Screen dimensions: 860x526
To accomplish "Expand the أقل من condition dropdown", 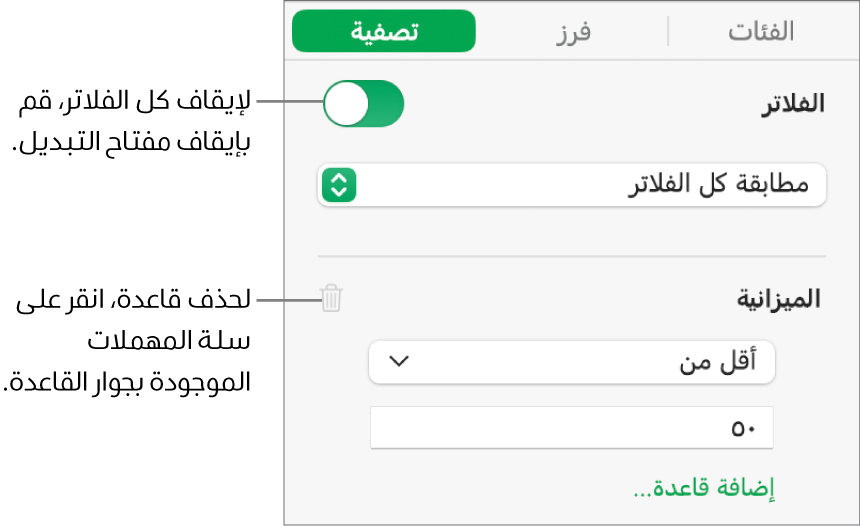I will pyautogui.click(x=572, y=362).
